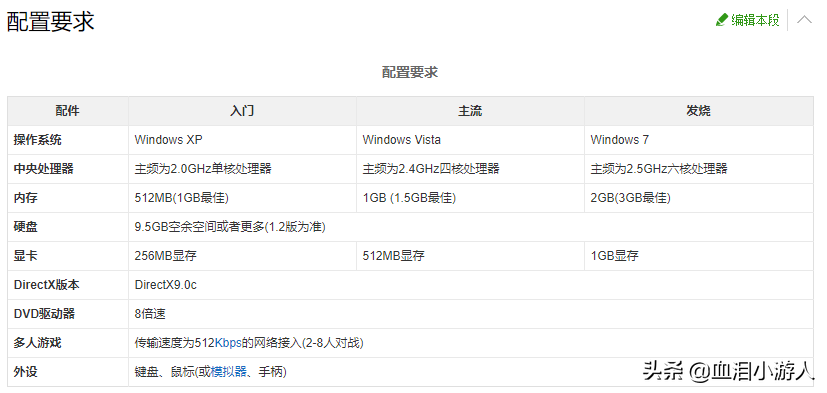This screenshot has width=827, height=393.
Task: Click the centered 配置要求 table caption
Action: tap(410, 72)
